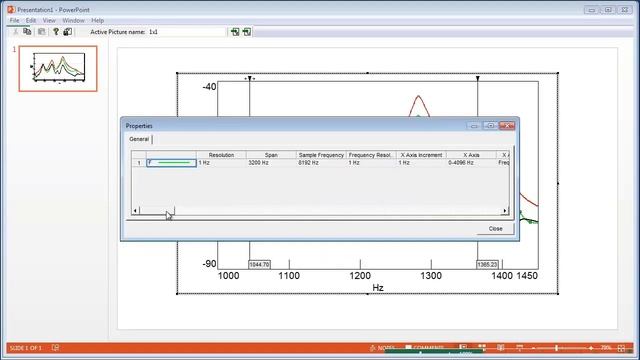Click the Hz axis label on graph
The width and height of the screenshot is (640, 360).
coord(378,288)
